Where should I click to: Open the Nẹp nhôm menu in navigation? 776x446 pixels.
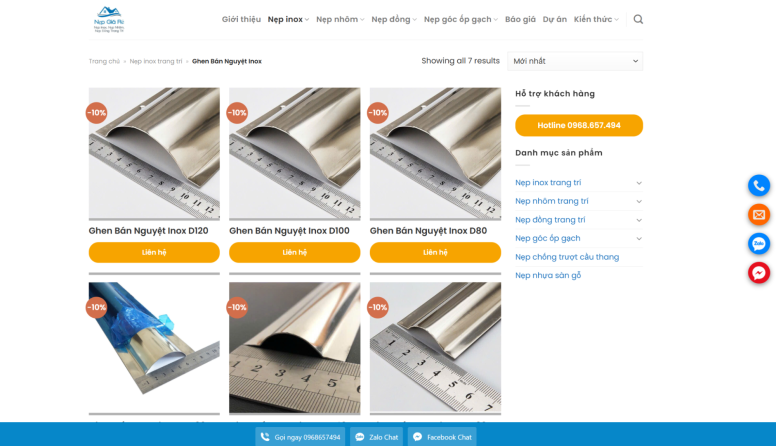click(x=340, y=19)
